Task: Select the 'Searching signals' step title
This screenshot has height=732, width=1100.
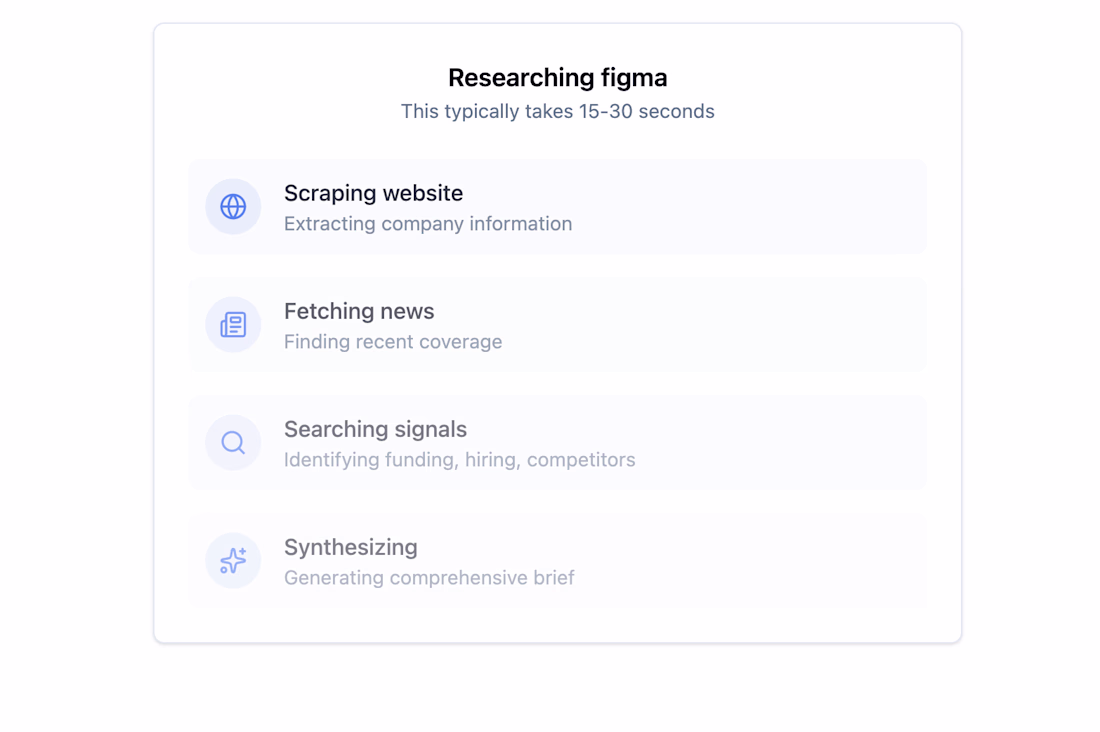Action: (x=375, y=429)
